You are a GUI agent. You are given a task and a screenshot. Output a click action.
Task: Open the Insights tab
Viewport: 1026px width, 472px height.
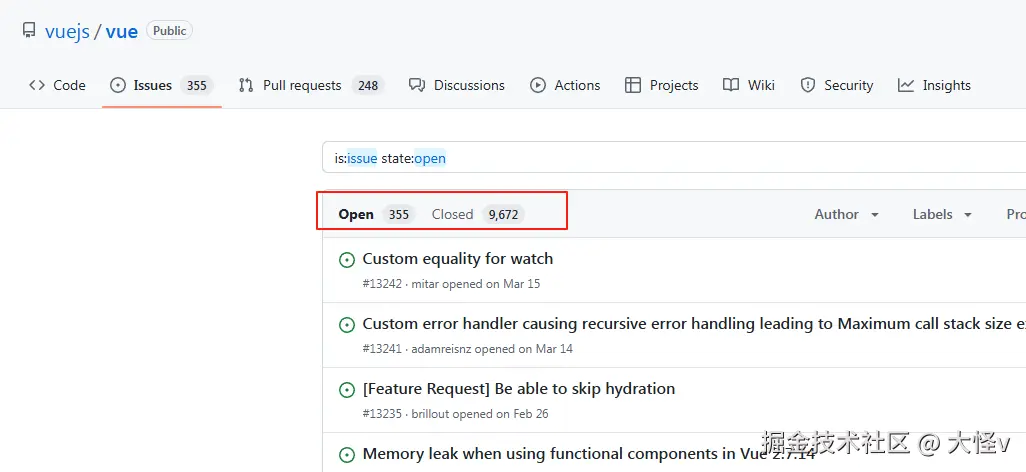pos(946,85)
